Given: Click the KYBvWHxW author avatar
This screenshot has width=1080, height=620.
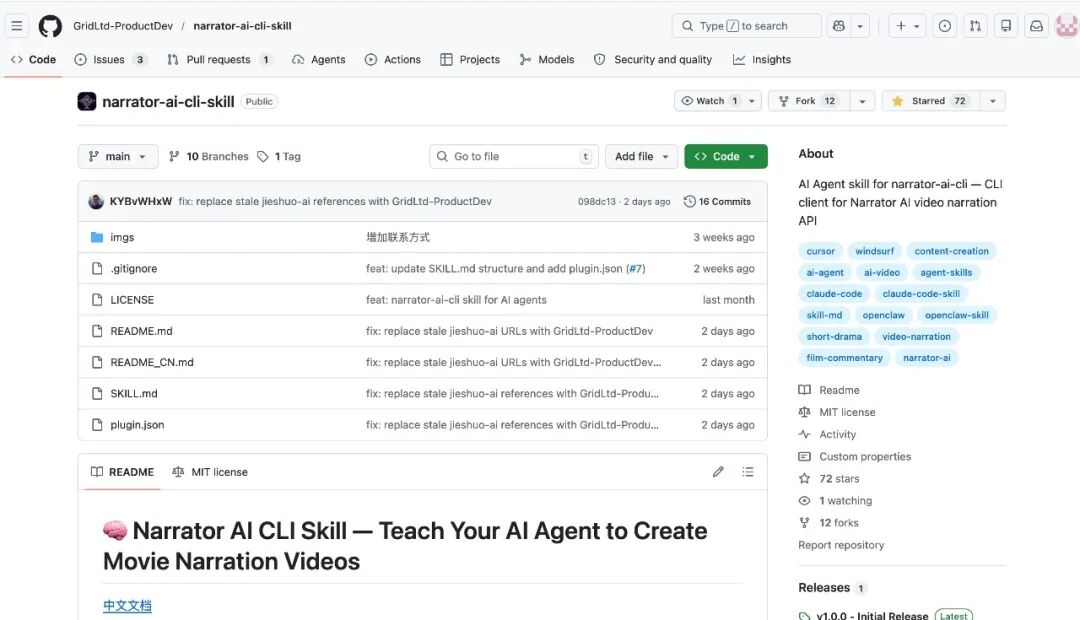Looking at the screenshot, I should pos(96,202).
